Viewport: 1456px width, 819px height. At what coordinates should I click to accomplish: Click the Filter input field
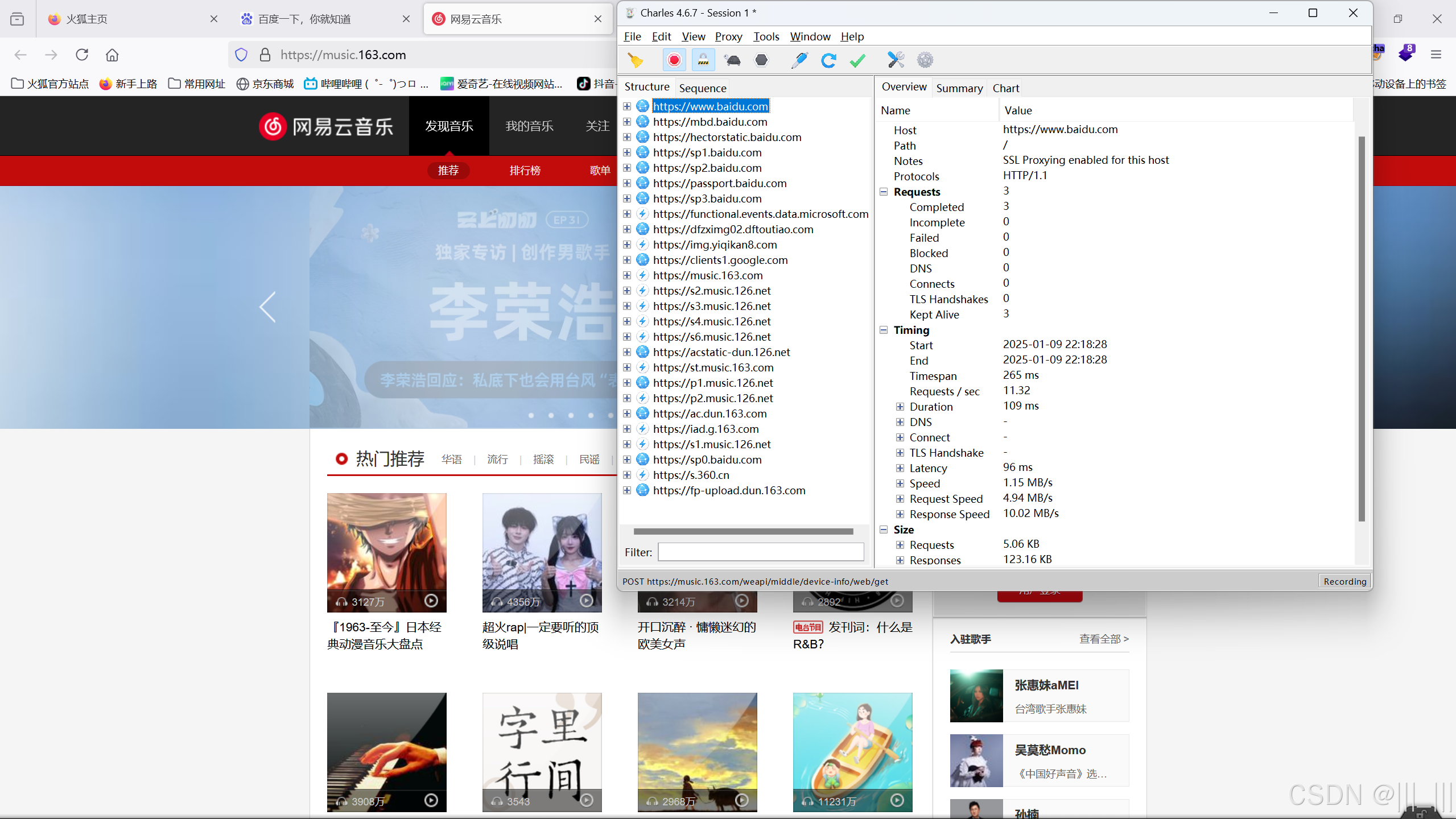point(761,552)
